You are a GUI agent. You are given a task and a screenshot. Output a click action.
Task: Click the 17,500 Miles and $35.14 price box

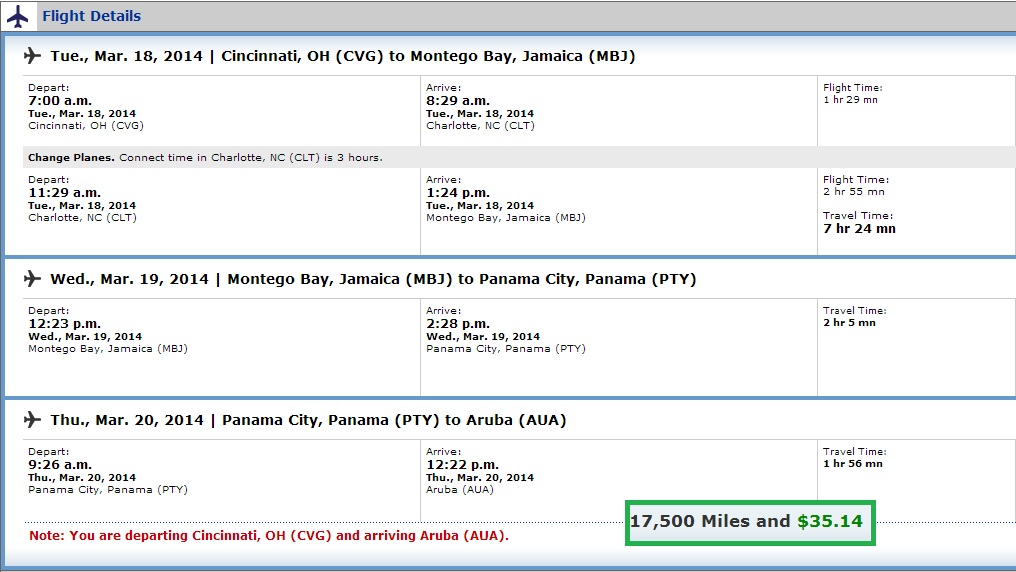coord(749,522)
